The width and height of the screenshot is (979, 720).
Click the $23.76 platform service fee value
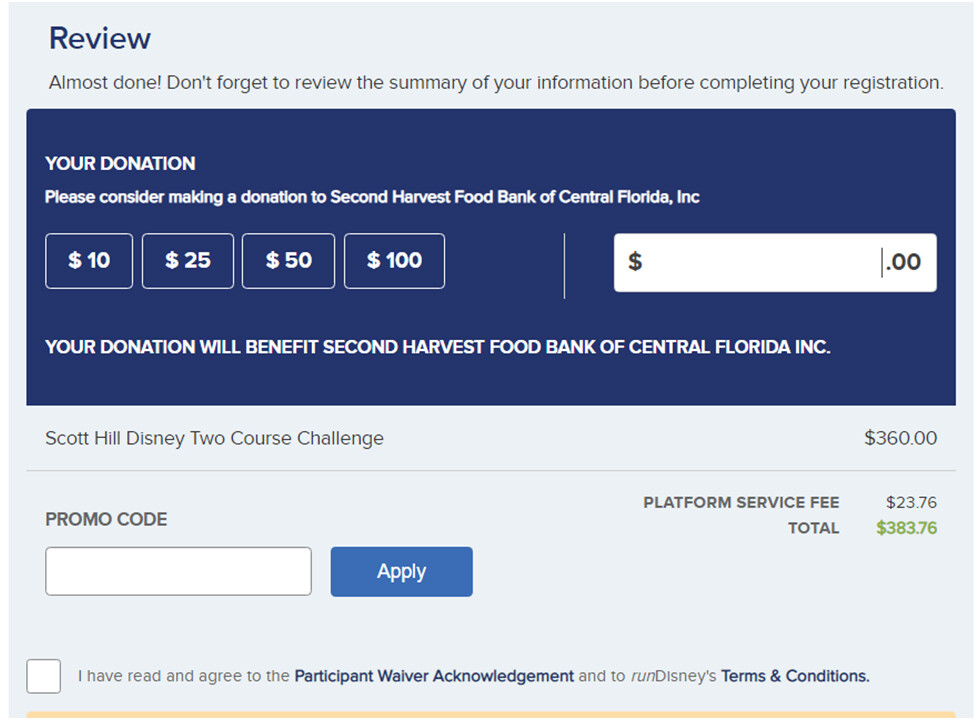(911, 502)
